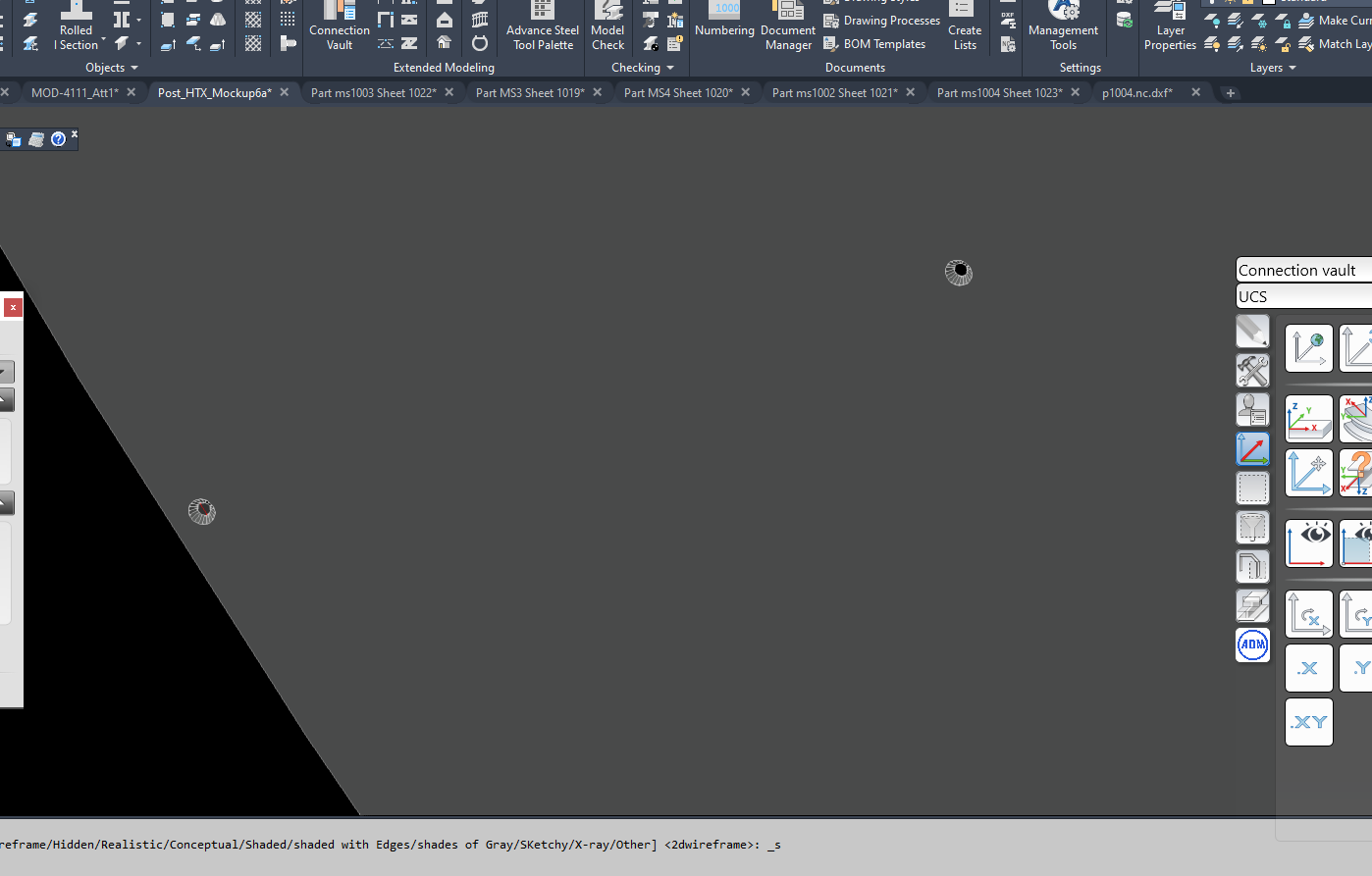Switch to MOD-4111_Att1 drawing tab
Image resolution: width=1372 pixels, height=876 pixels.
click(75, 92)
